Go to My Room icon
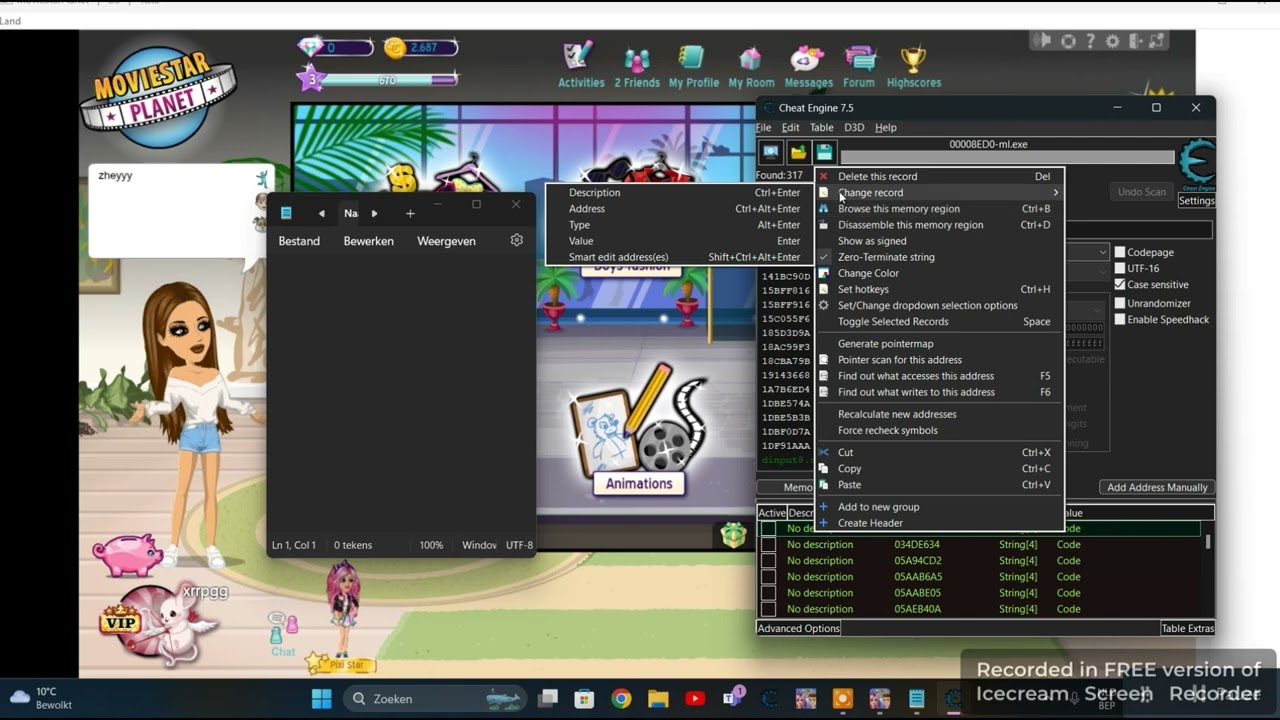Image resolution: width=1280 pixels, height=720 pixels. (x=751, y=66)
